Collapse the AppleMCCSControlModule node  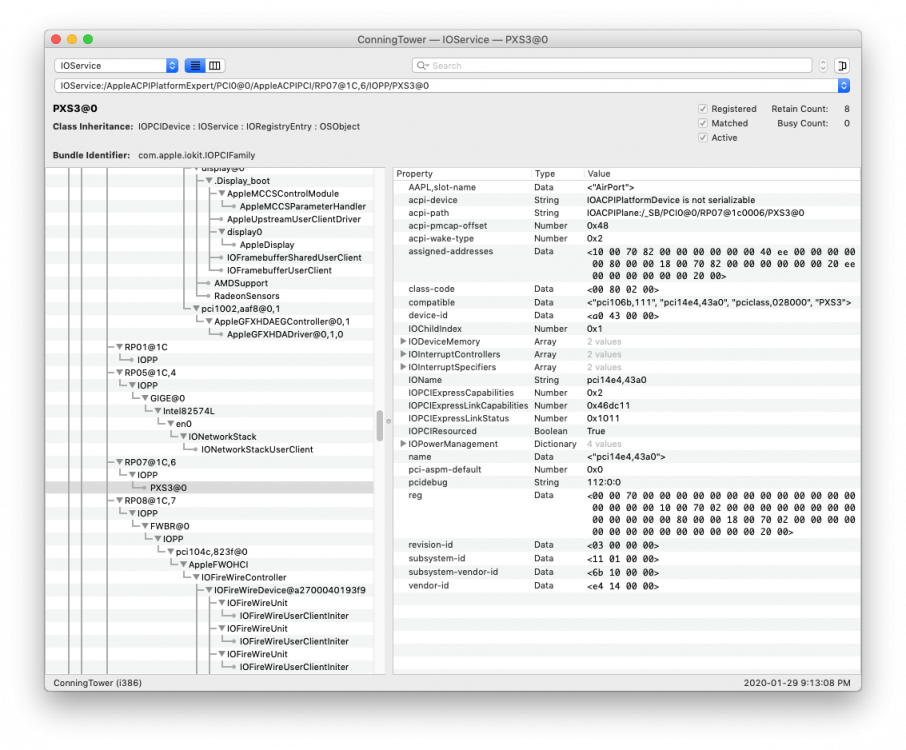coord(221,194)
